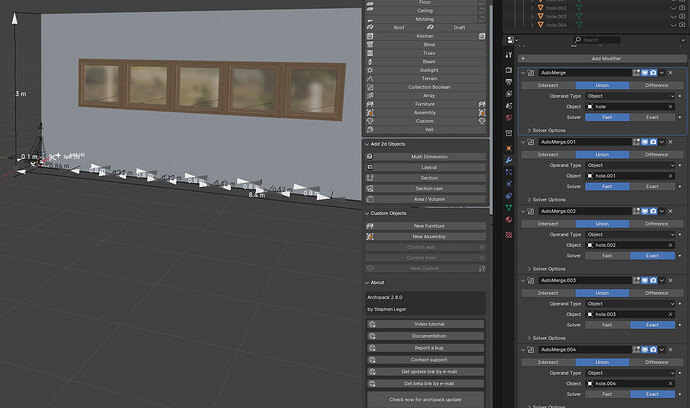
Task: Toggle render display for AutoMerge.004 modifier
Action: pyautogui.click(x=653, y=349)
